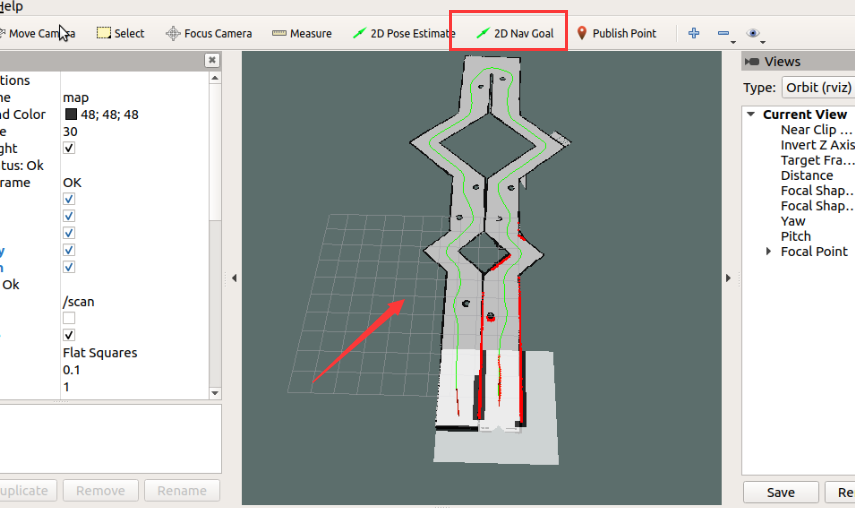
Task: Open the Orbit (rviz) view type dropdown
Action: (818, 87)
